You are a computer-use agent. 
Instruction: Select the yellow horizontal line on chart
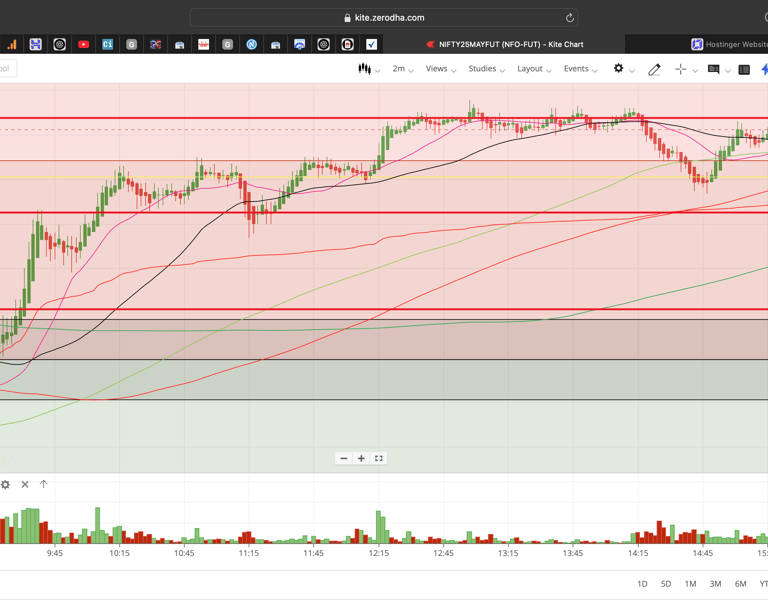coord(384,177)
